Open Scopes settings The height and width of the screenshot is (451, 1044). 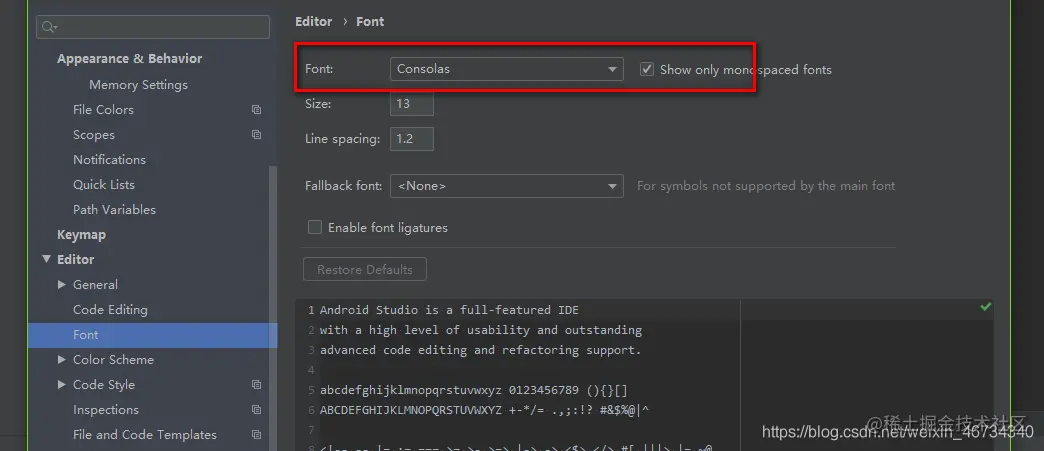(x=94, y=135)
